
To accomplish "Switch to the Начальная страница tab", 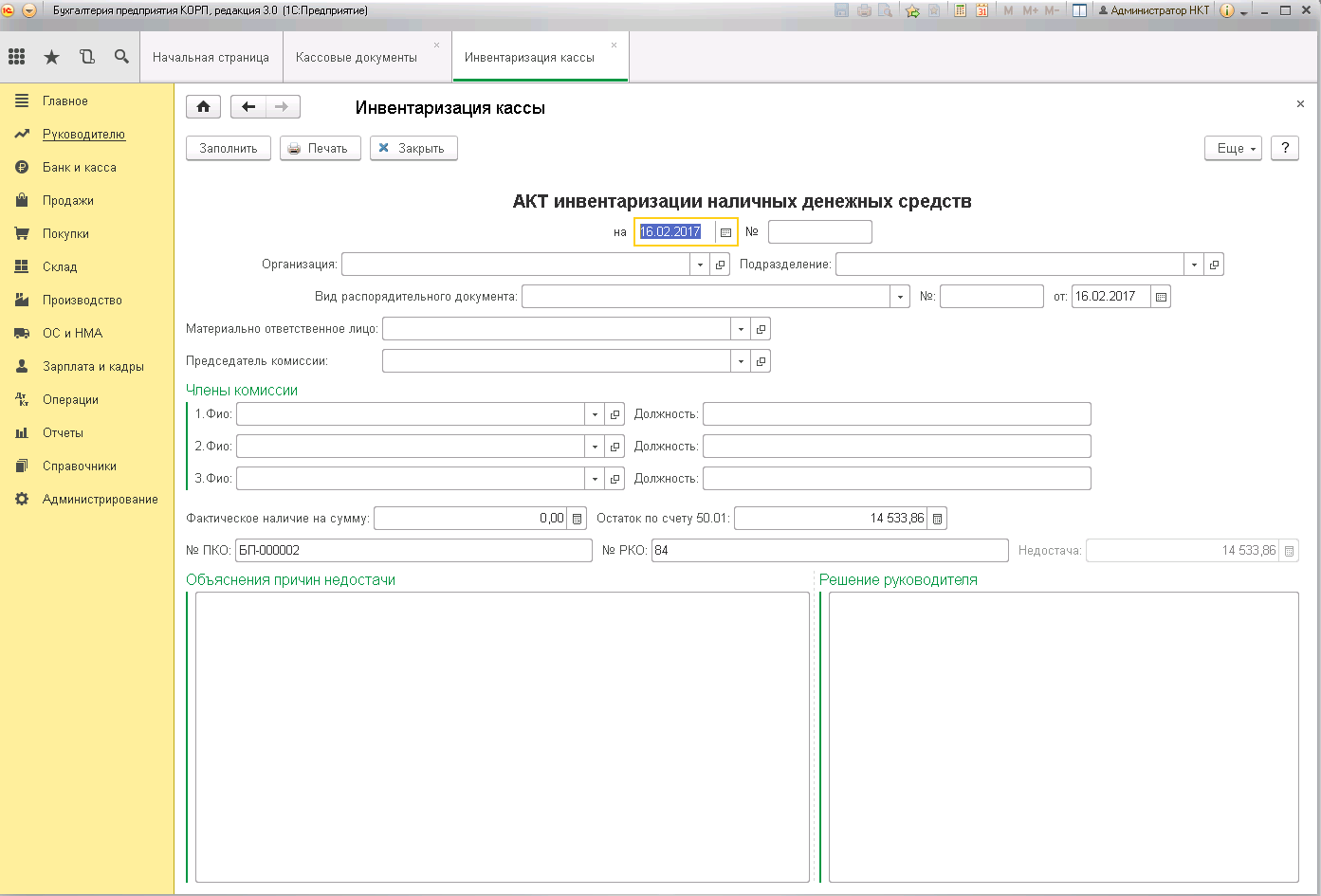I will (x=211, y=57).
